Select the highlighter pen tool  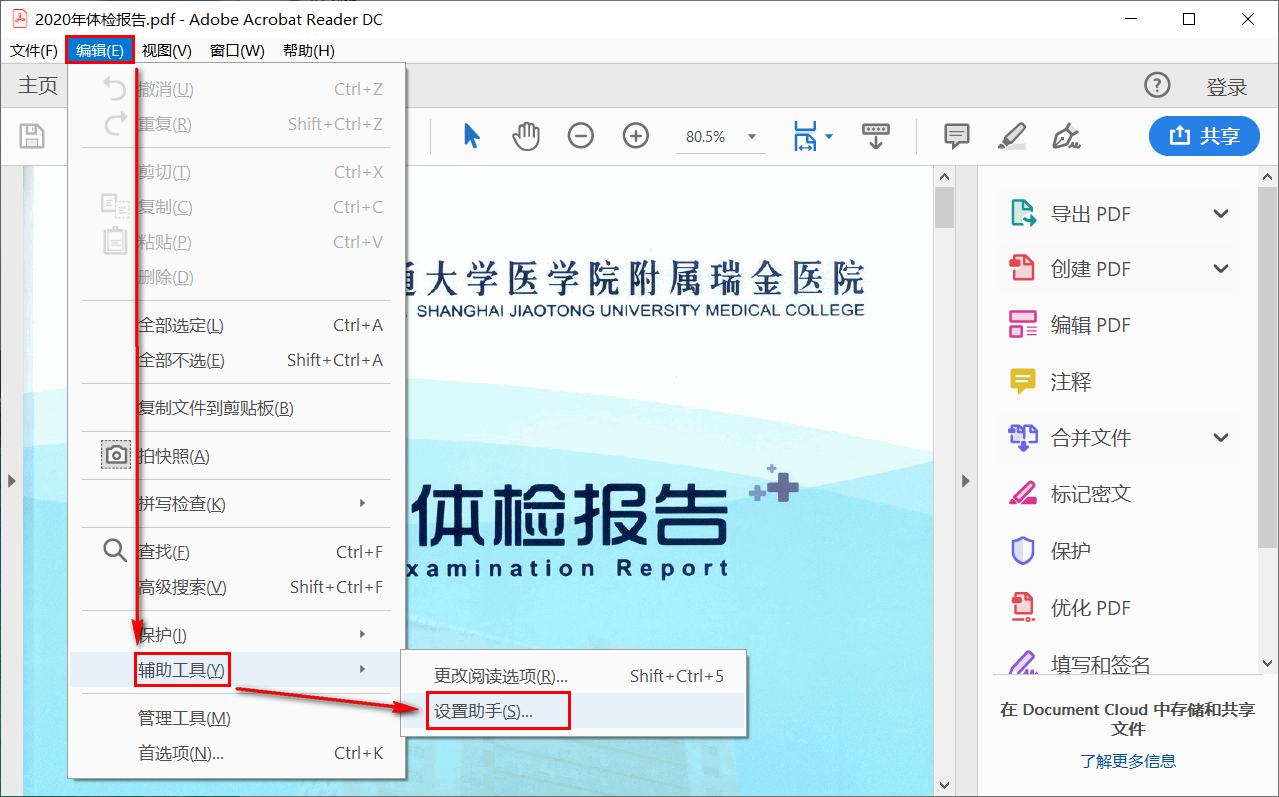(x=1012, y=136)
